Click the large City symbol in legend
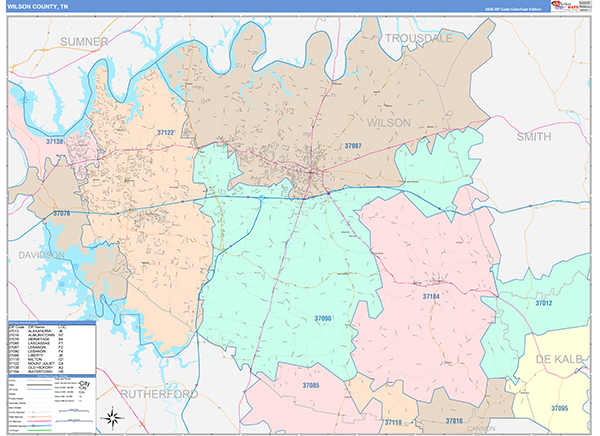The image size is (600, 436). pyautogui.click(x=84, y=384)
